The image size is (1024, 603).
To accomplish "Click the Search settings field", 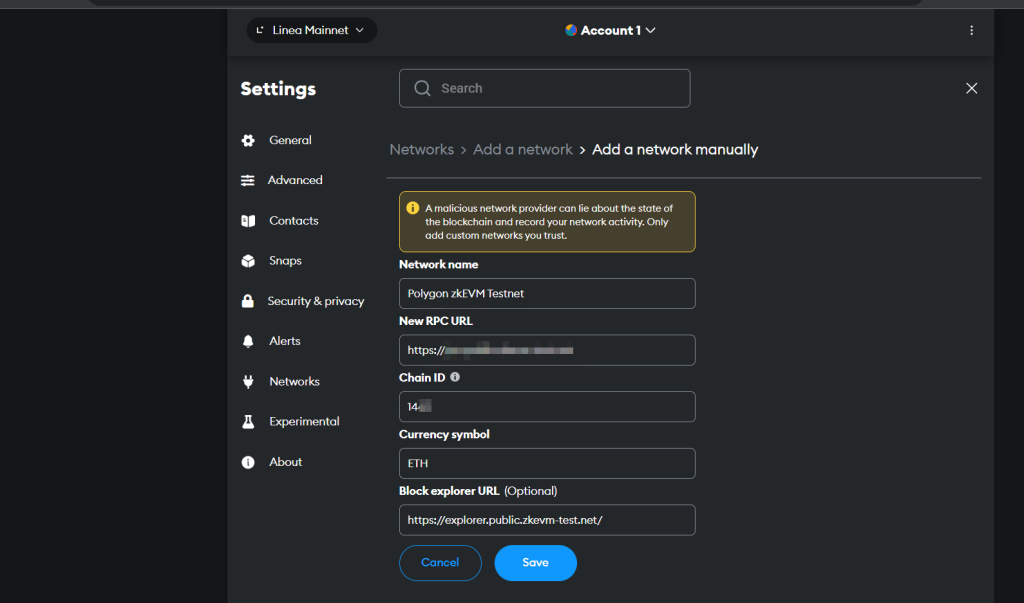I will coord(544,88).
